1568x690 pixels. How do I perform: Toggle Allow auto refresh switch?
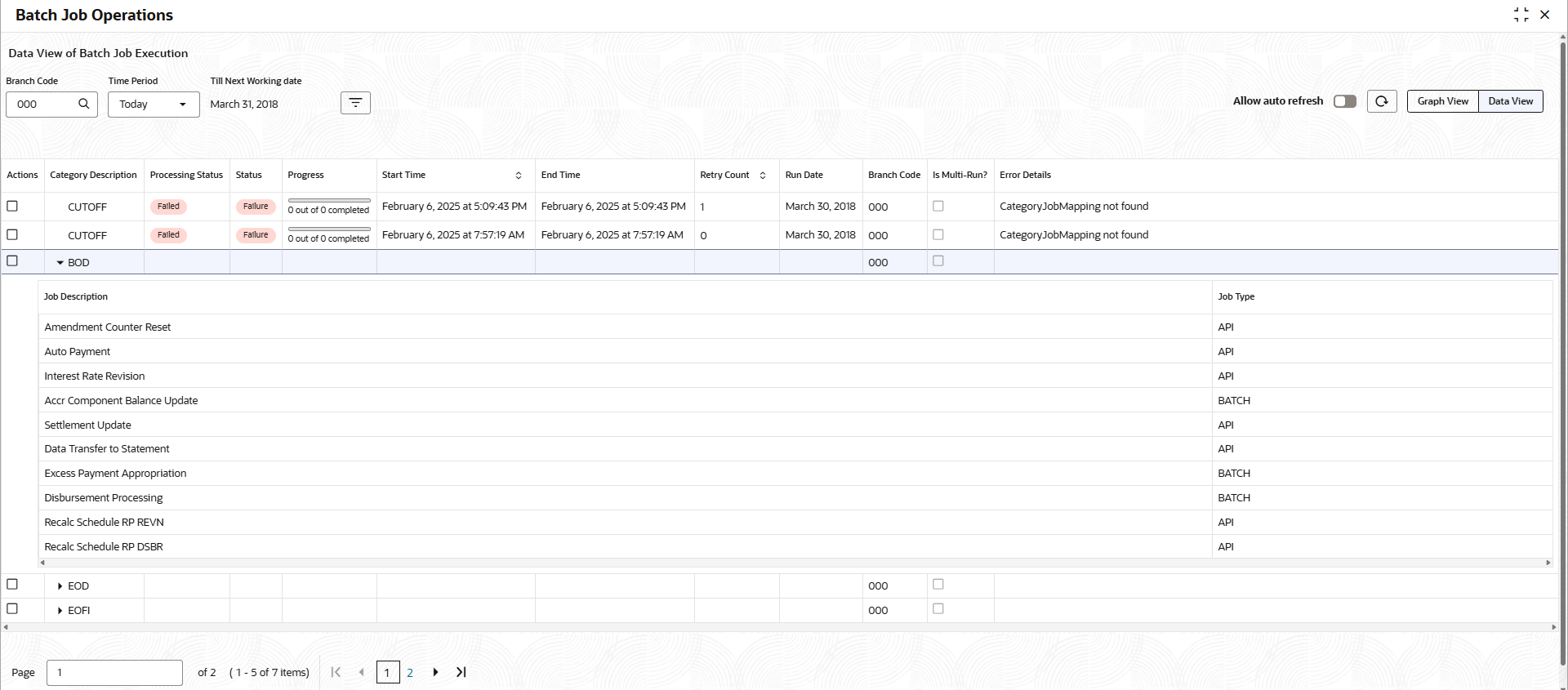tap(1345, 101)
